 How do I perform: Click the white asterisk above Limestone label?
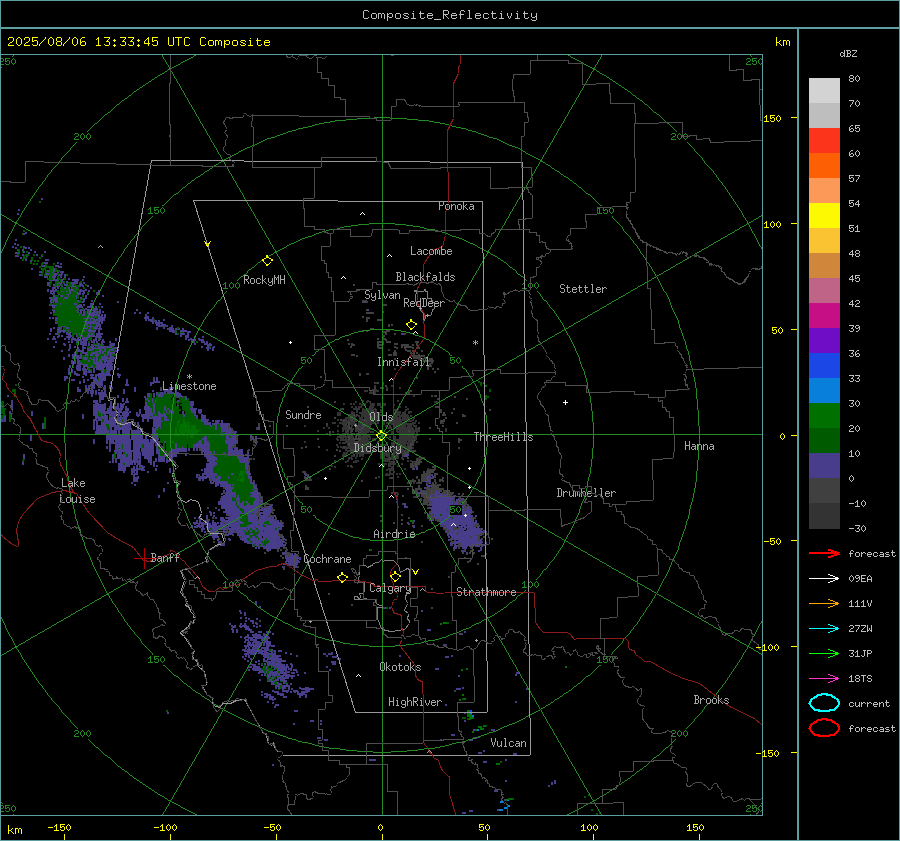pyautogui.click(x=189, y=377)
